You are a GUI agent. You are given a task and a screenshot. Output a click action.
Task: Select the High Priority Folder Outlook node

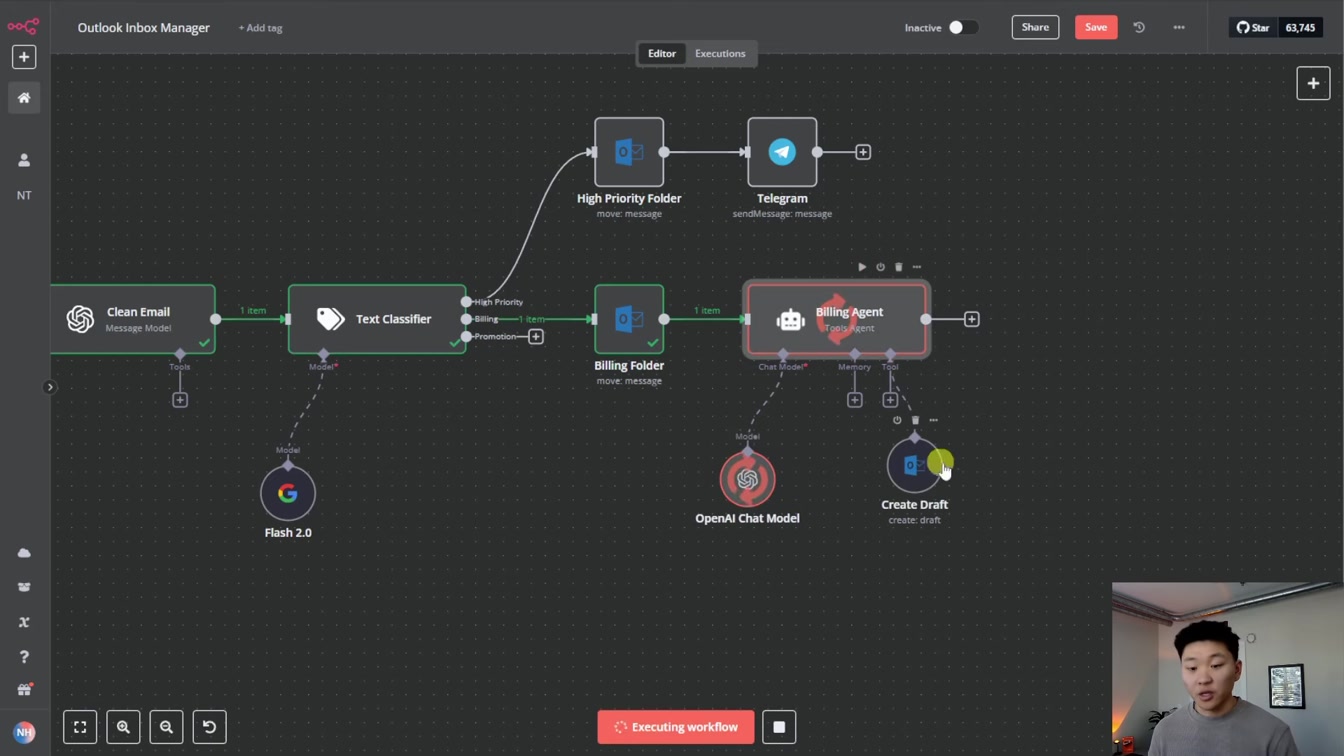tap(629, 152)
